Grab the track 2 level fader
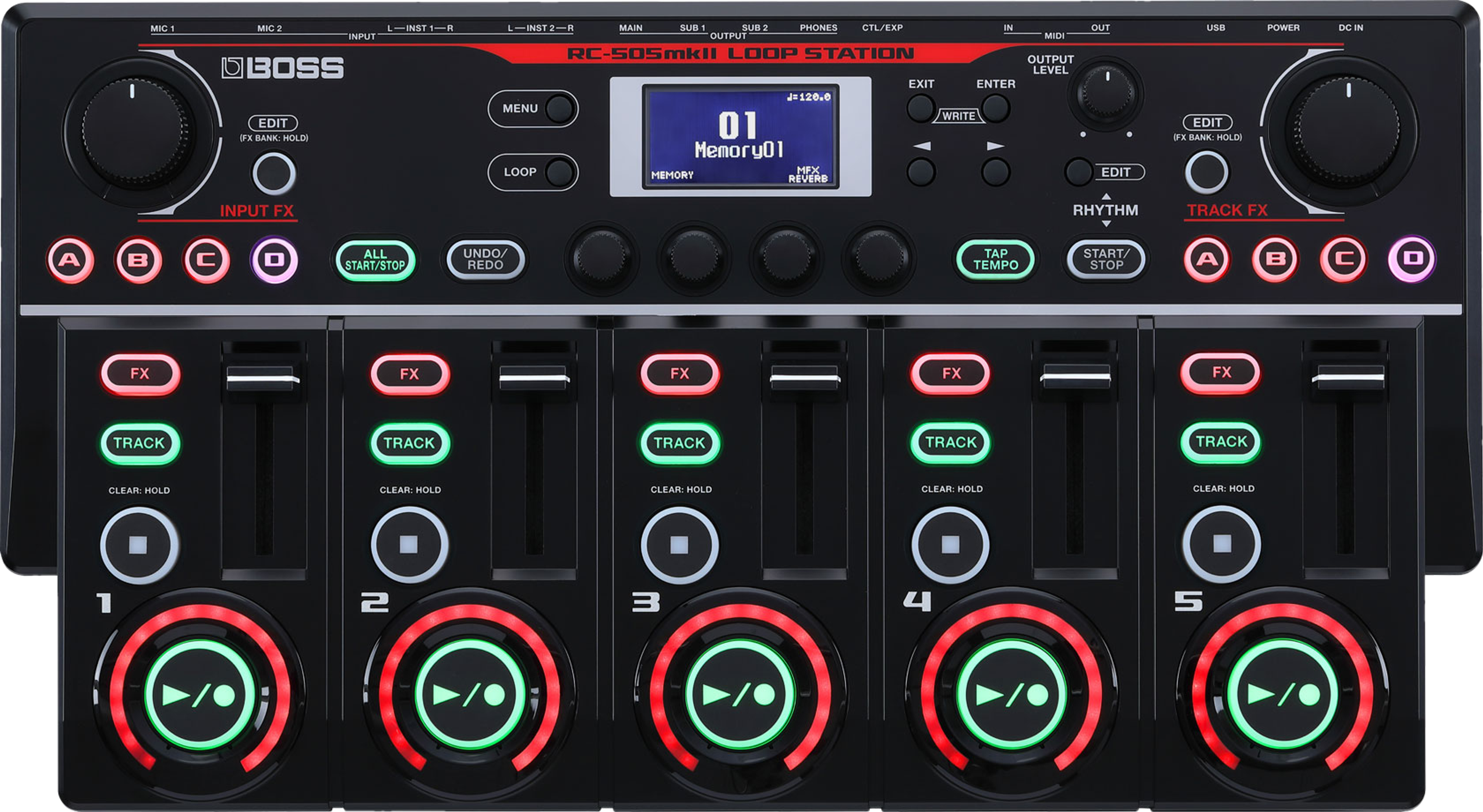Image resolution: width=1483 pixels, height=812 pixels. 534,378
